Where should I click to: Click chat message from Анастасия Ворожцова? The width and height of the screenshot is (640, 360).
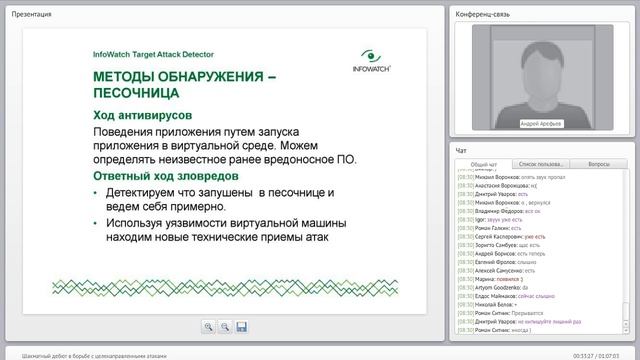497,186
